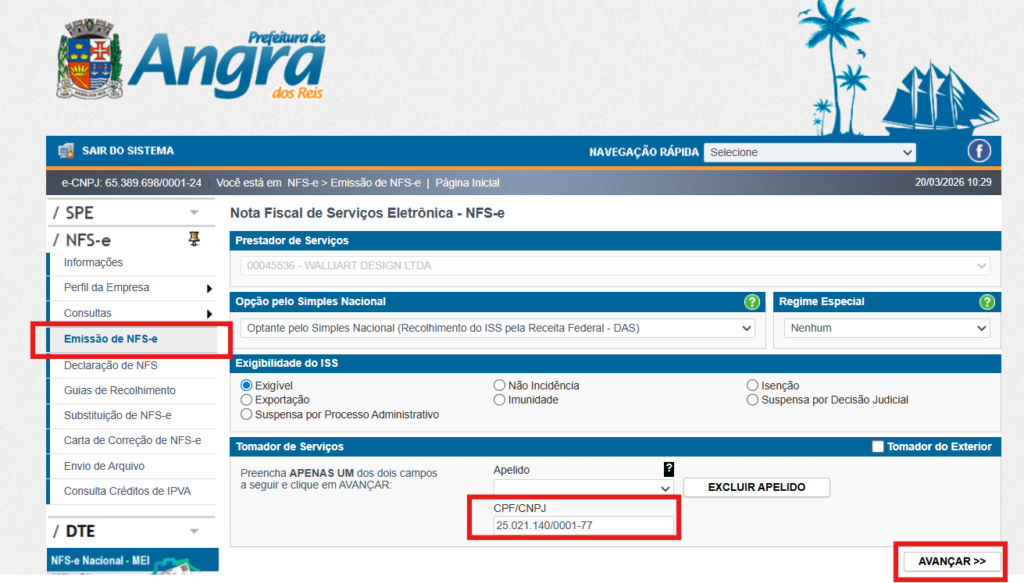Click the Facebook icon in navigation bar

coord(978,152)
